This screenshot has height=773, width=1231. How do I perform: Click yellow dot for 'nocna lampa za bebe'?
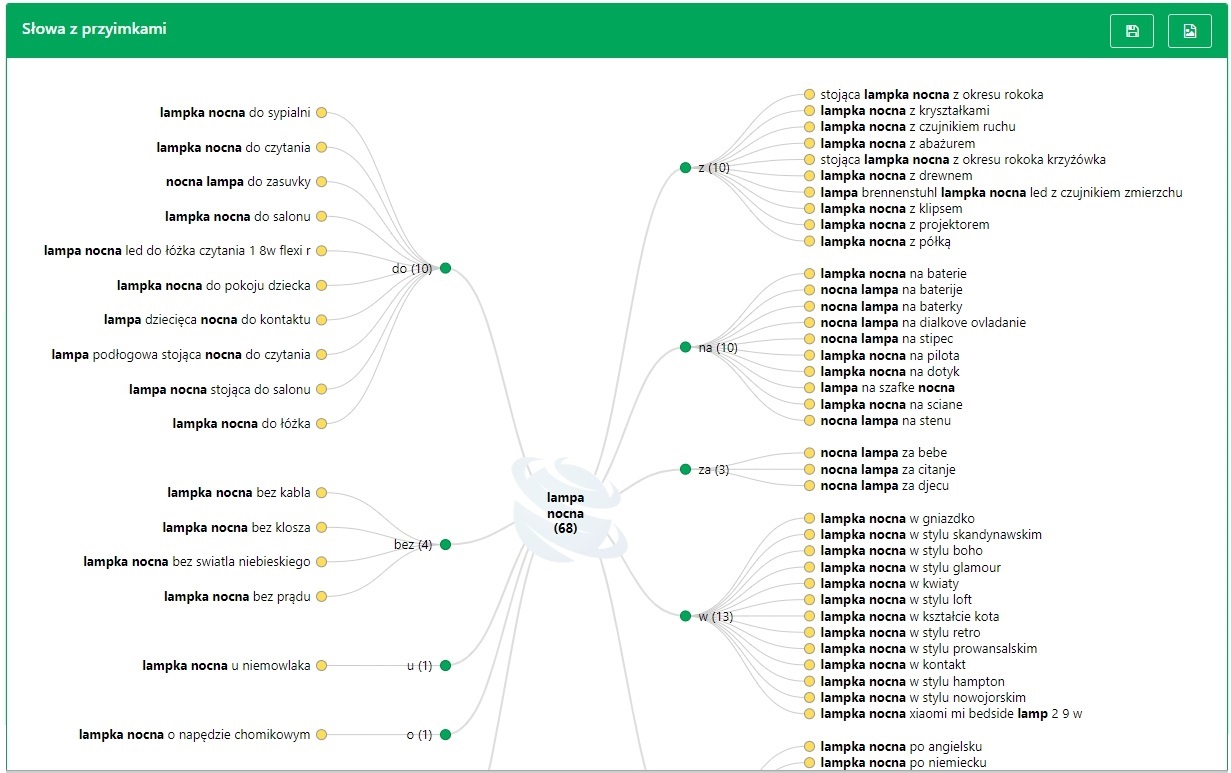click(810, 453)
